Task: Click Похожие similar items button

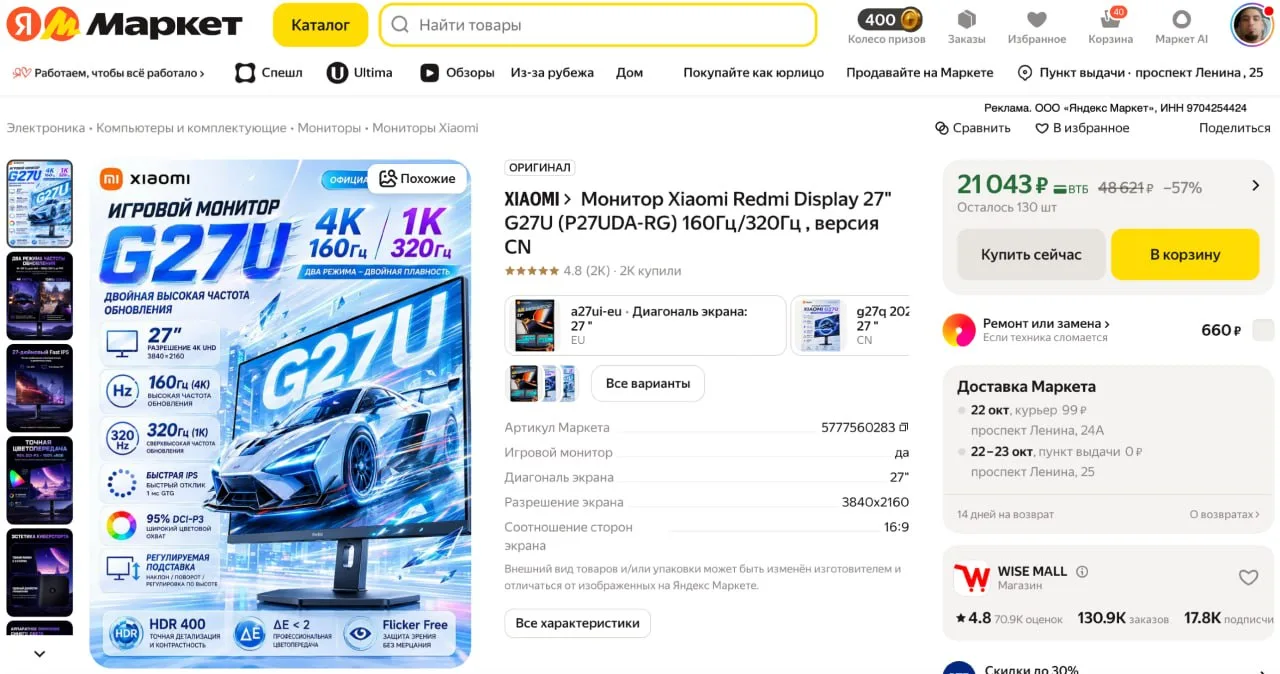Action: pos(417,179)
